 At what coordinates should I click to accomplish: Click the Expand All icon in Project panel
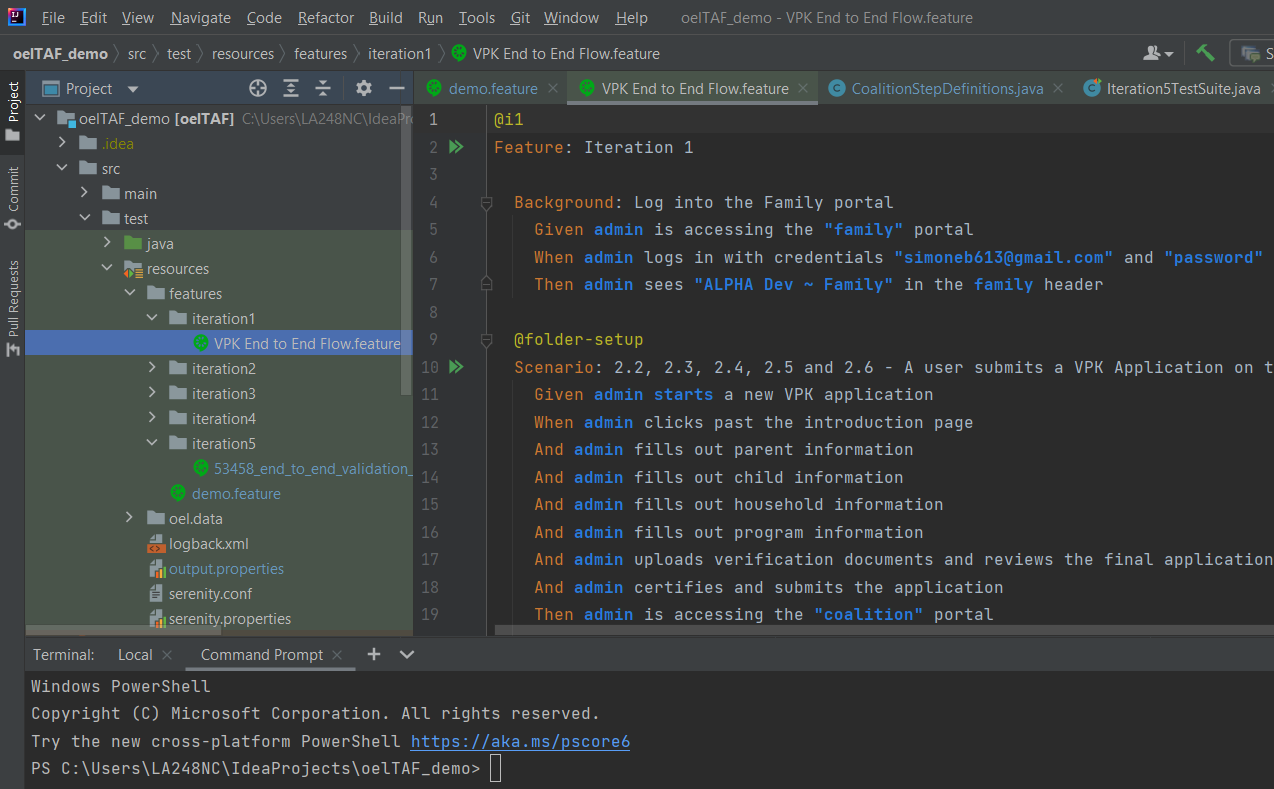(291, 89)
